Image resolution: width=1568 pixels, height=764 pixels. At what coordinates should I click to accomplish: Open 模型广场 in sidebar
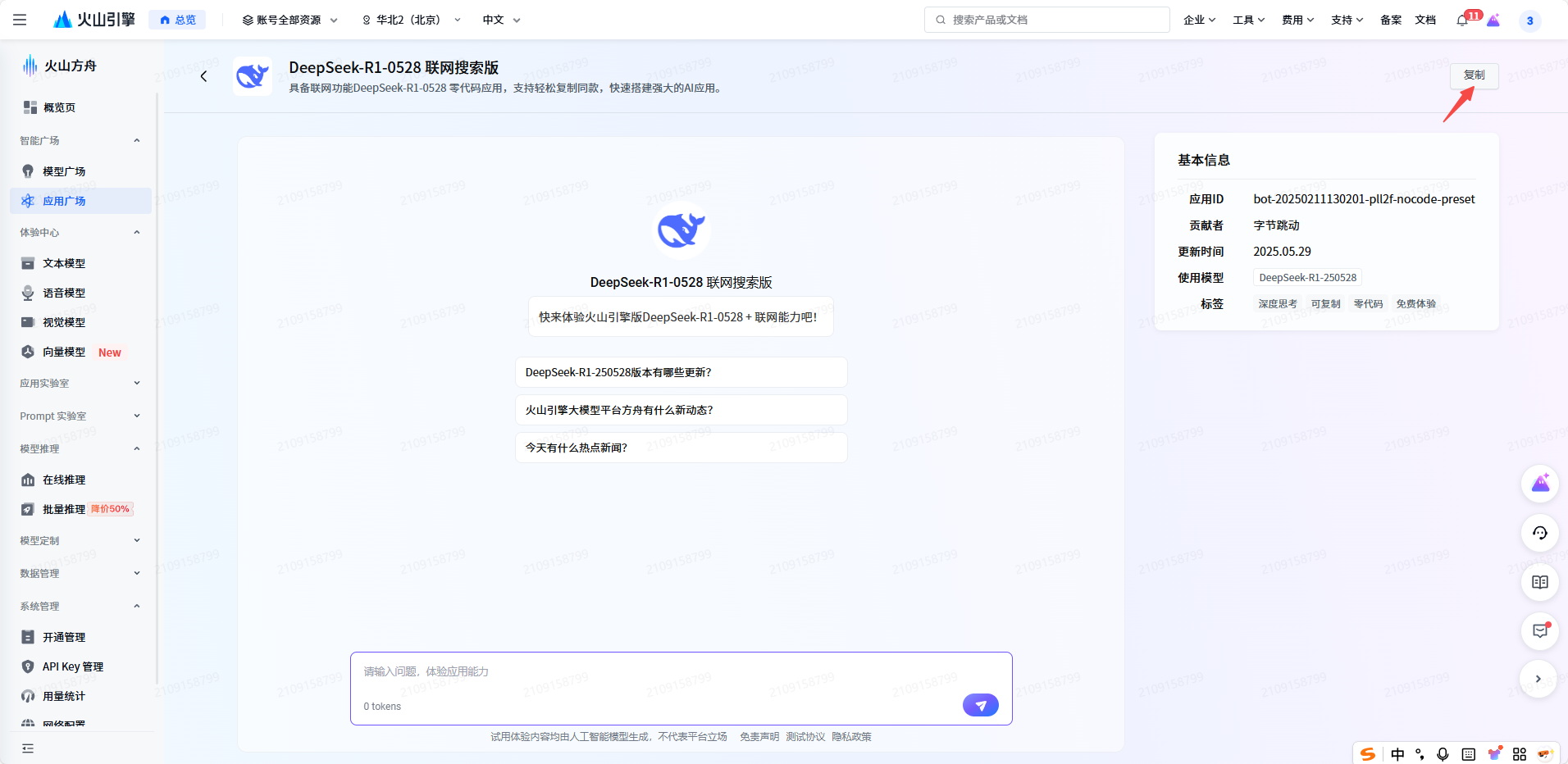point(80,171)
